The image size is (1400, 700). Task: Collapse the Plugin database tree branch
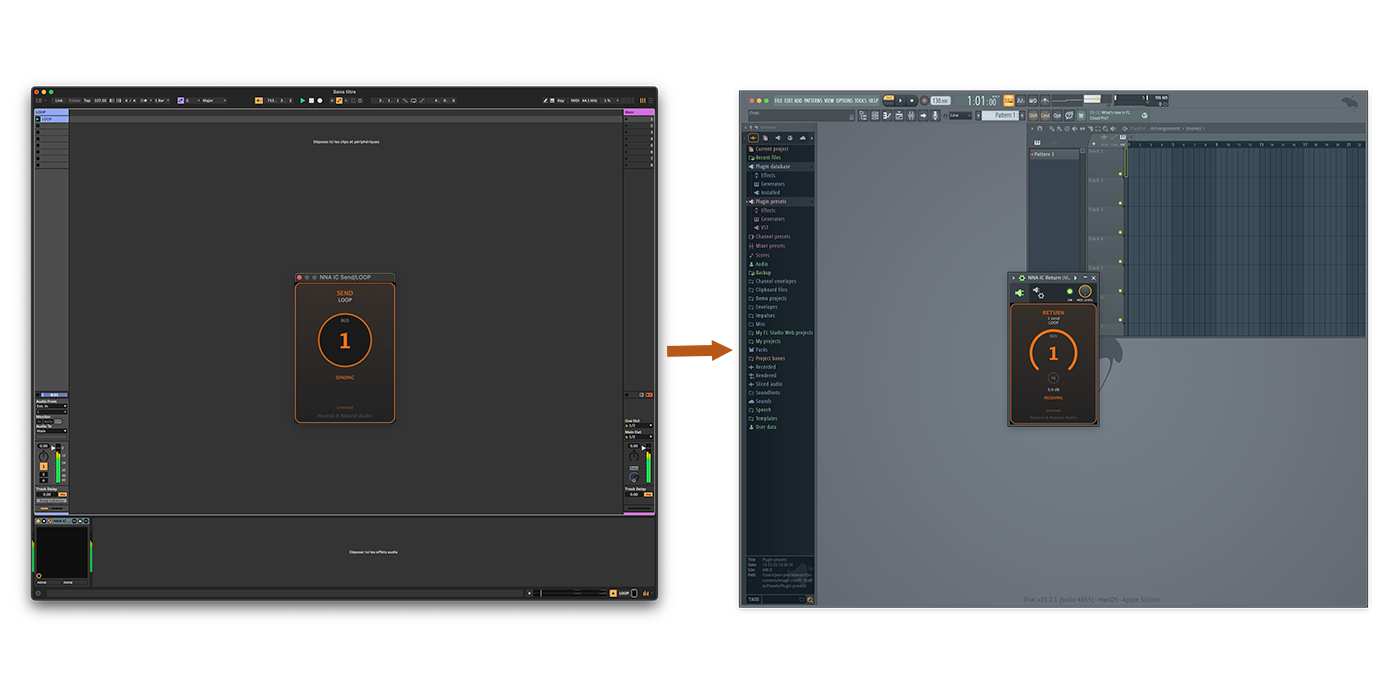[748, 166]
